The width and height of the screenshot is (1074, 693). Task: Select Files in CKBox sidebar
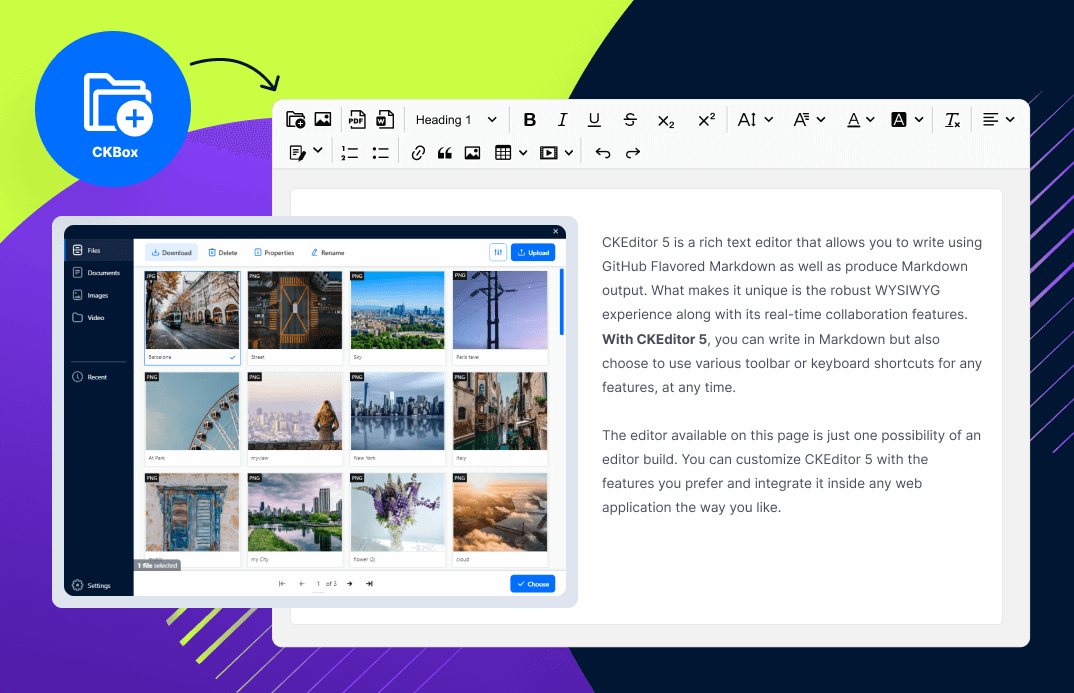[x=99, y=250]
